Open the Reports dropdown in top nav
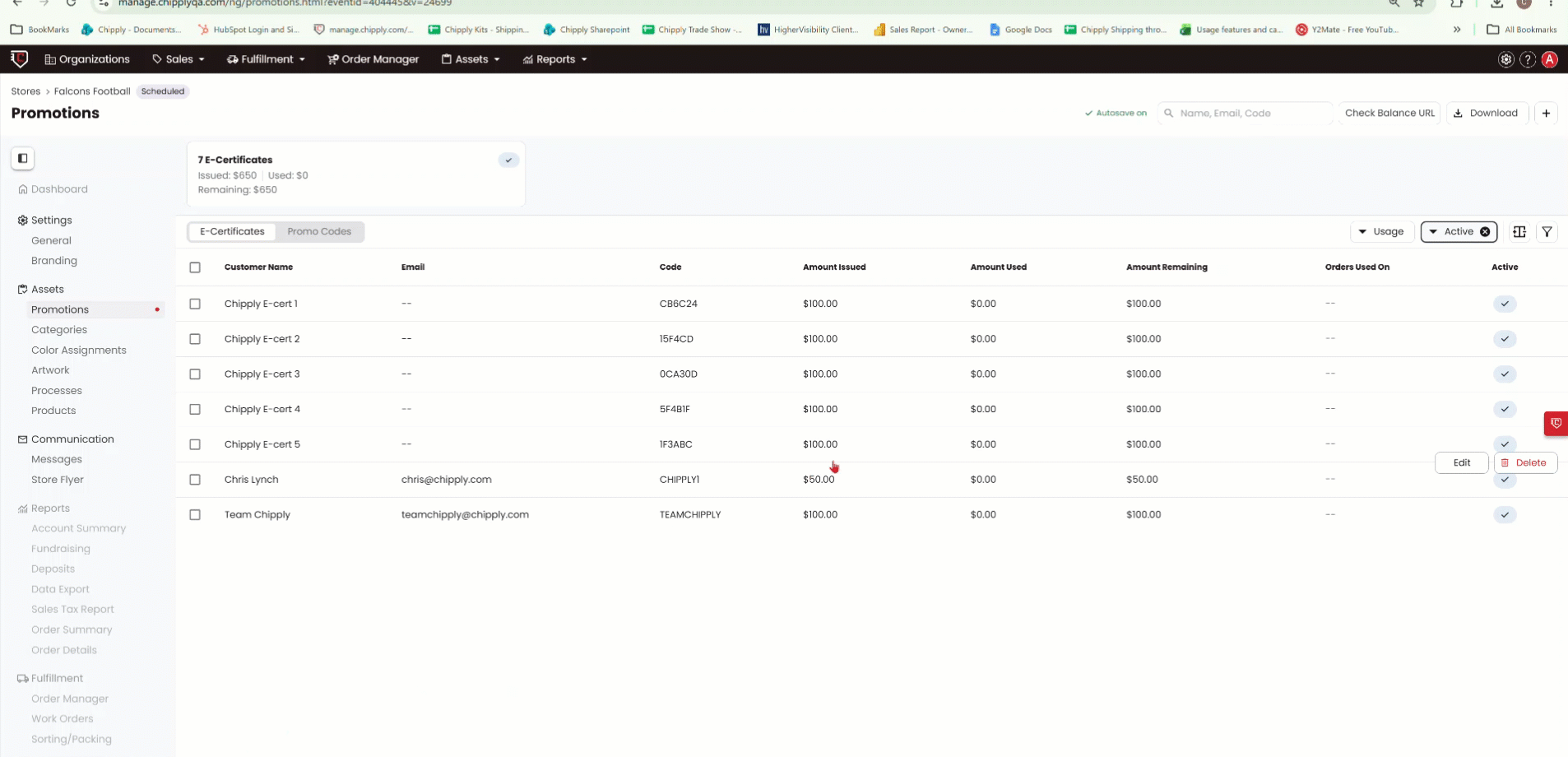The height and width of the screenshot is (757, 1568). coord(555,59)
